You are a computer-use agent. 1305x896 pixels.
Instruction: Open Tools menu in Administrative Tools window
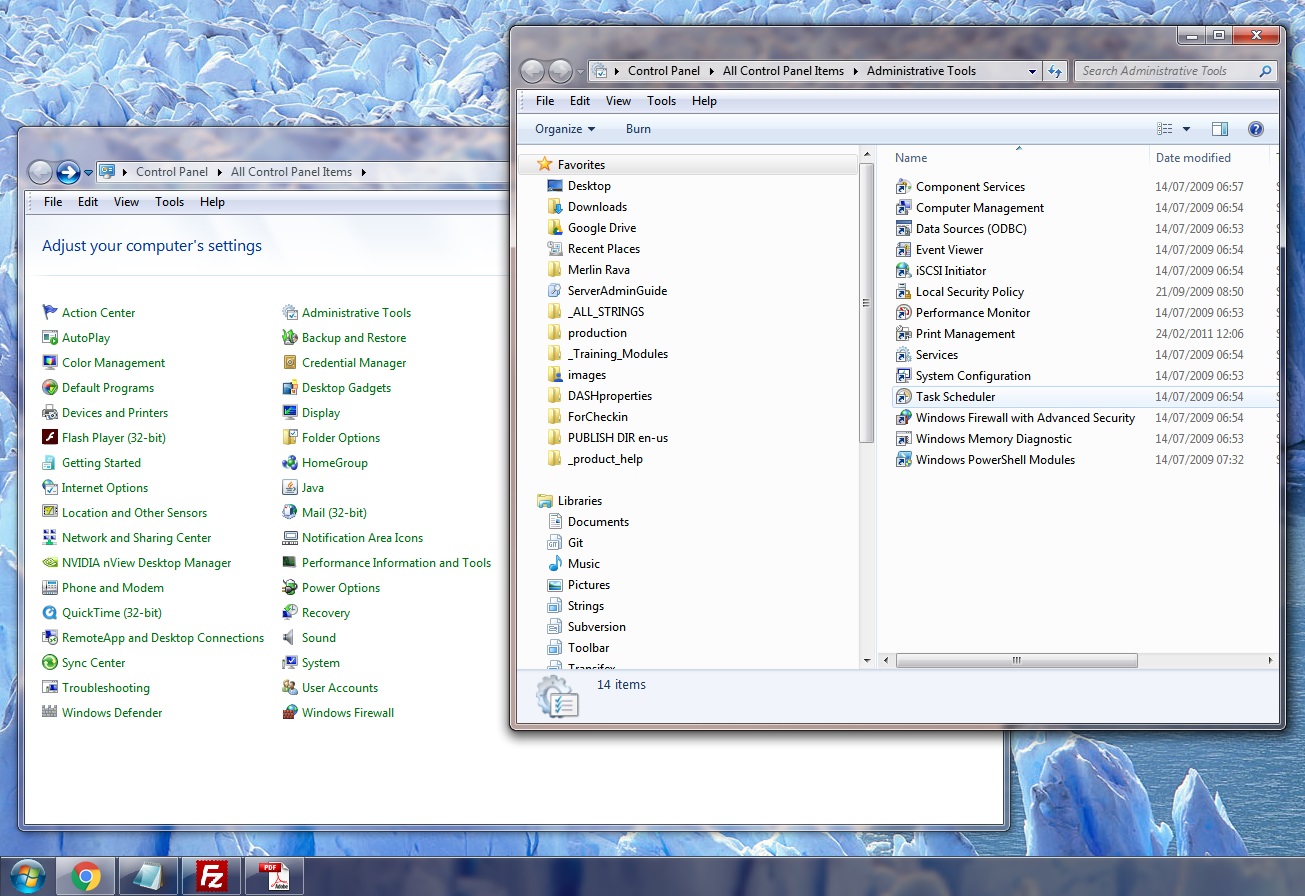tap(661, 101)
